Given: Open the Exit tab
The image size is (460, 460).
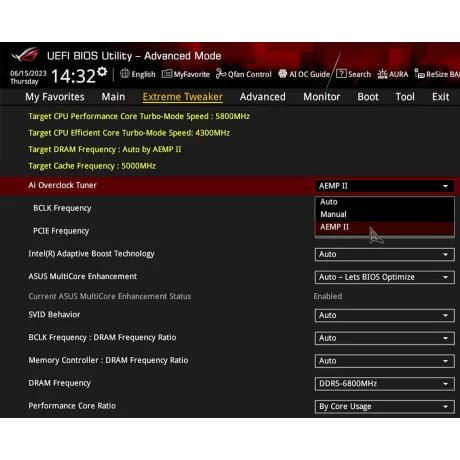Looking at the screenshot, I should click(x=440, y=97).
